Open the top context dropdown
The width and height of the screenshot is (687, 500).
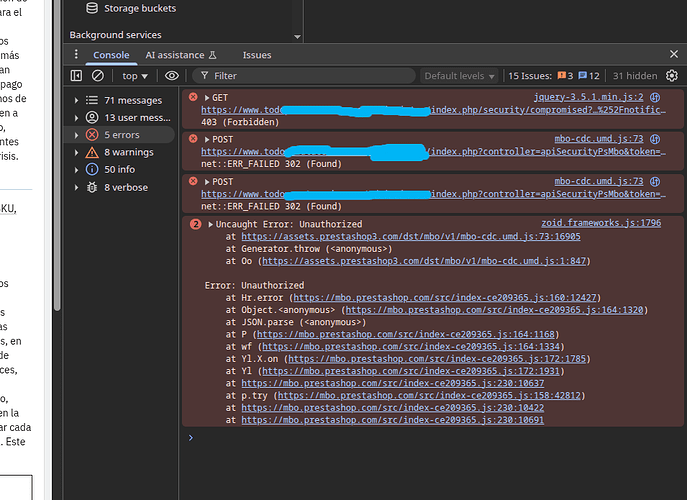coord(135,76)
